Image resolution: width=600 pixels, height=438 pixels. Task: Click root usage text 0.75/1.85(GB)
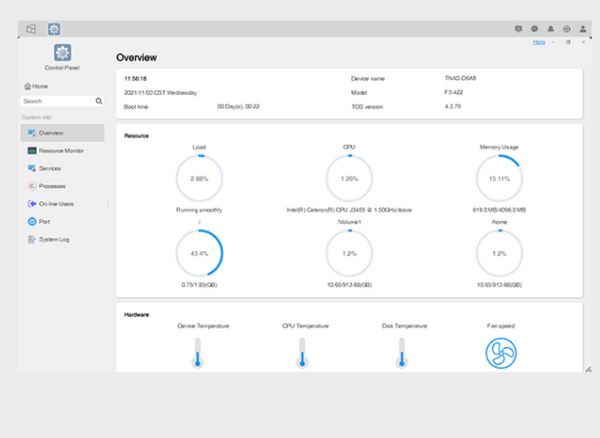click(x=199, y=285)
